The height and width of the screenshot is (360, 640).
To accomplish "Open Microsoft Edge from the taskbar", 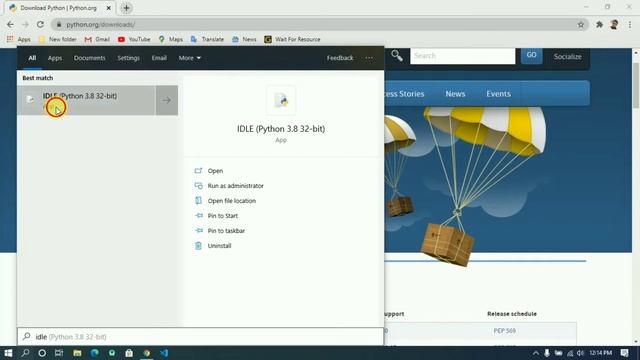I will point(95,353).
